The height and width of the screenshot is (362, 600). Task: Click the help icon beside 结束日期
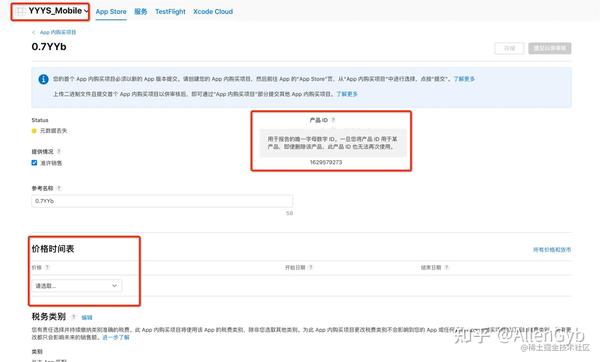click(446, 267)
